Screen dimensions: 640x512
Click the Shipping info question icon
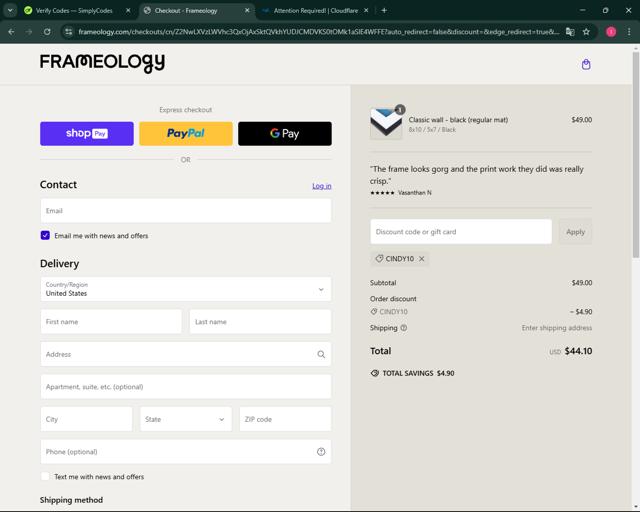pos(404,328)
